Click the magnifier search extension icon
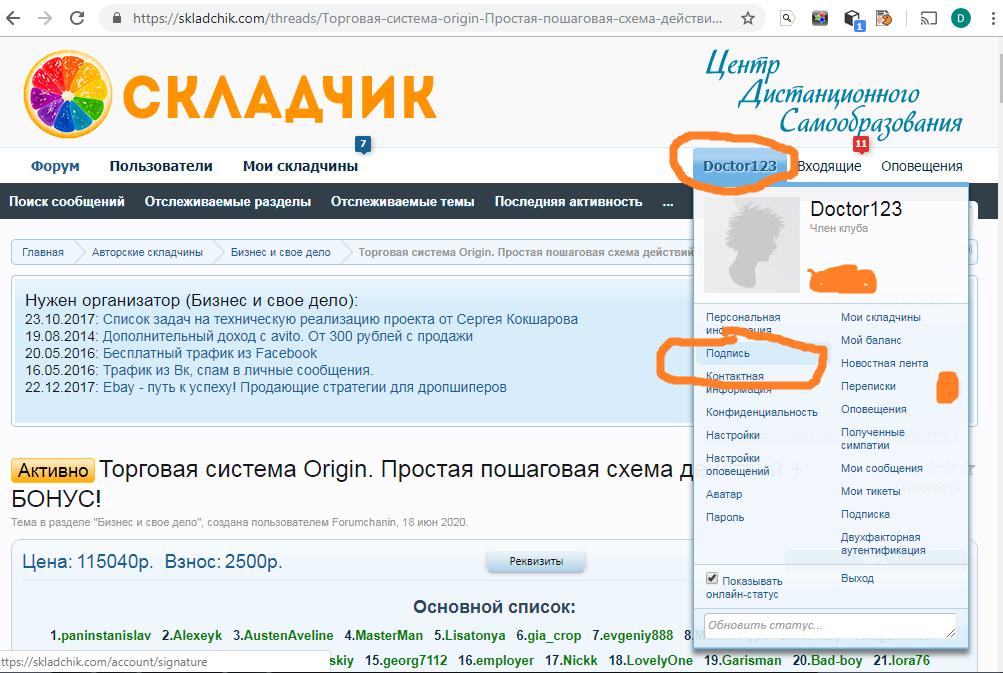 coord(787,18)
